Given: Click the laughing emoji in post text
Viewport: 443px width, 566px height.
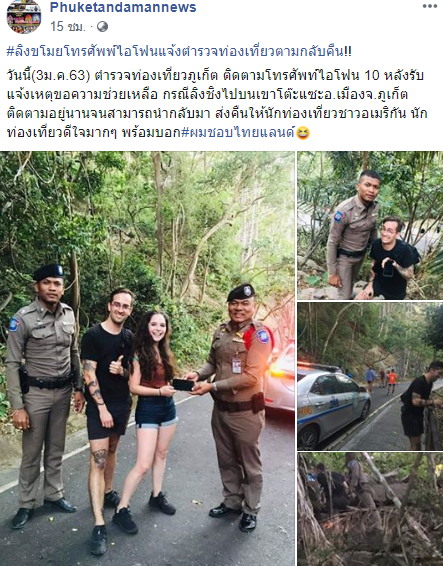Looking at the screenshot, I should [x=303, y=134].
